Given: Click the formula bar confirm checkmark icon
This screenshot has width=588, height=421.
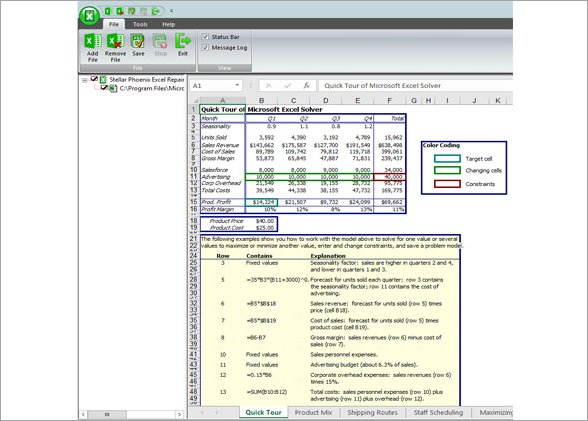Looking at the screenshot, I should (x=288, y=85).
